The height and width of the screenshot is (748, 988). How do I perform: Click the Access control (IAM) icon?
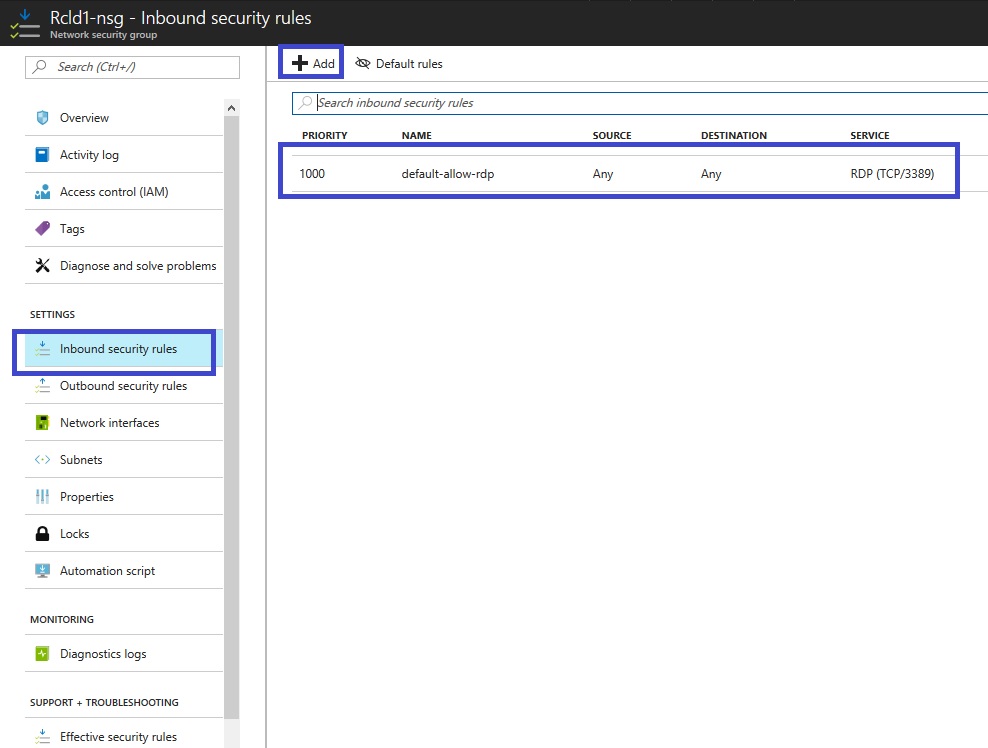(42, 192)
